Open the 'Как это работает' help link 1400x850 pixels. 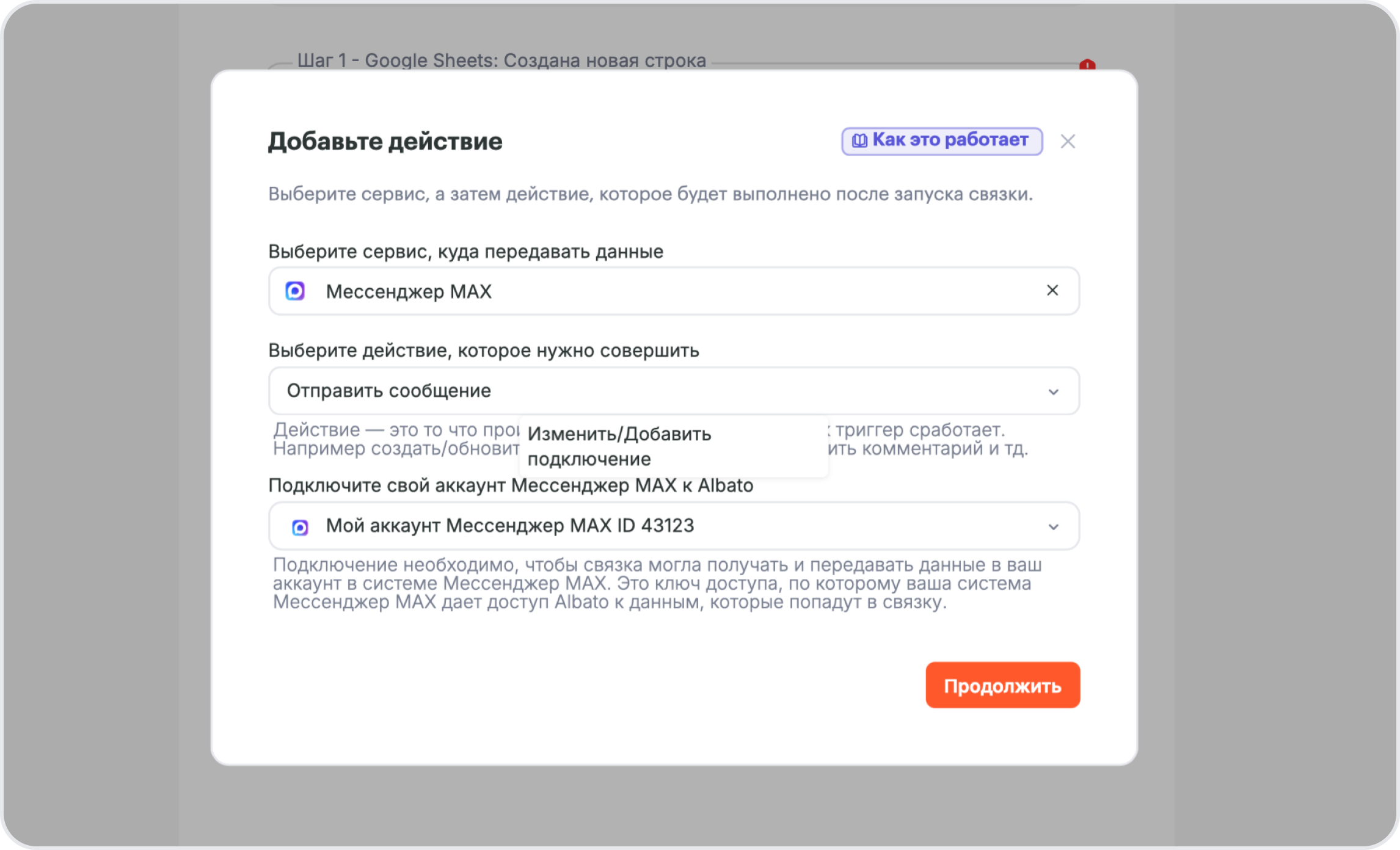950,140
